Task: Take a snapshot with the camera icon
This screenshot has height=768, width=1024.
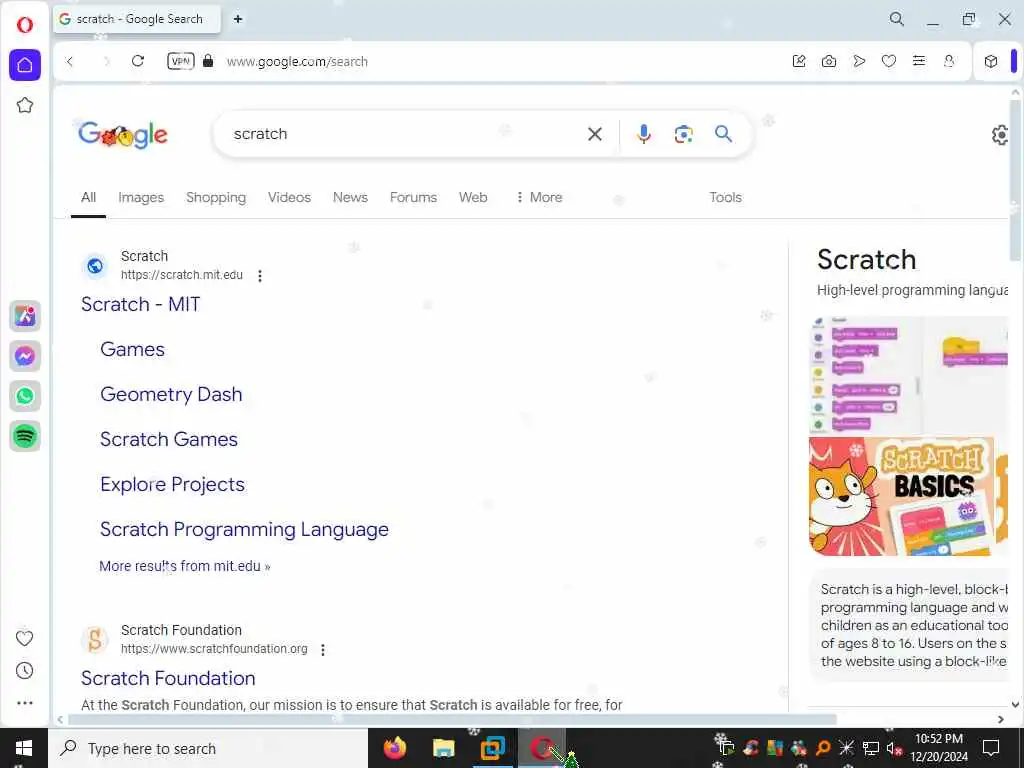Action: click(x=829, y=61)
